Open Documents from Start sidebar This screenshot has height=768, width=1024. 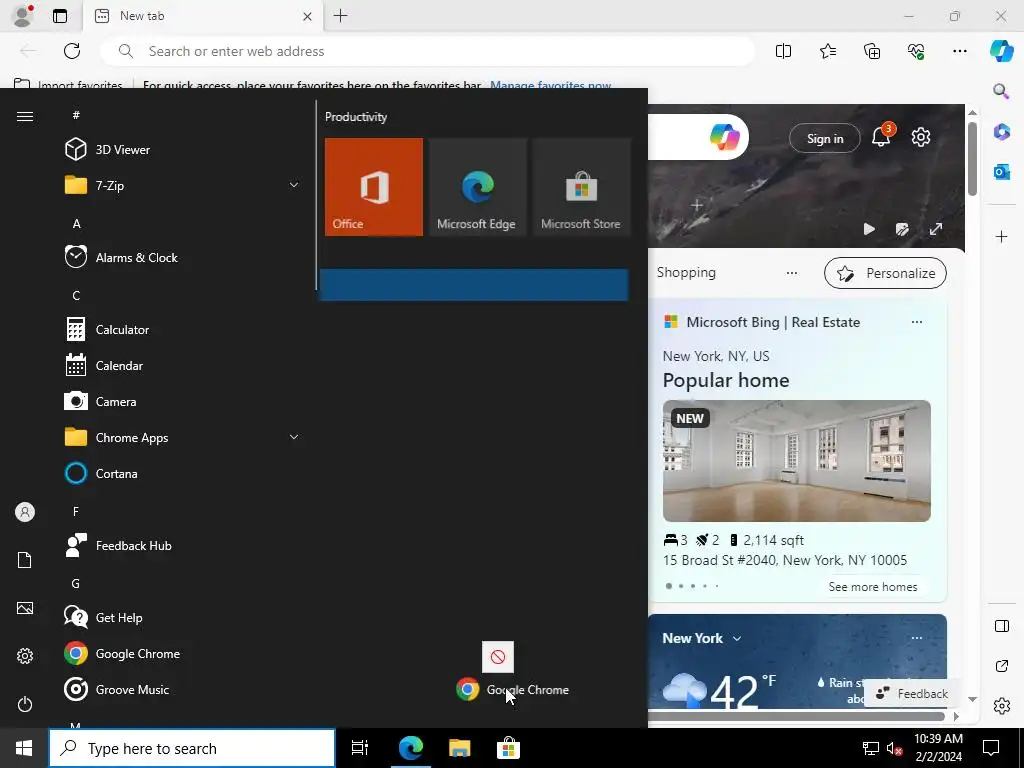click(x=25, y=560)
